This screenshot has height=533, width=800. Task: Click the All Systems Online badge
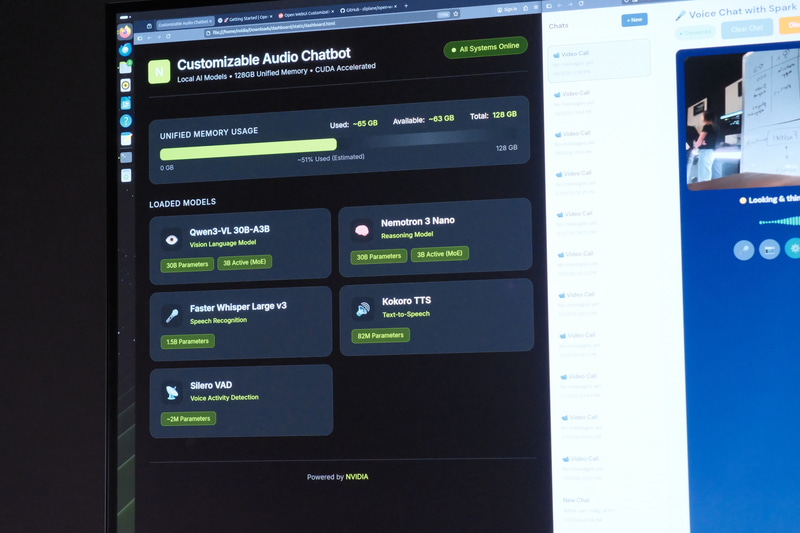(485, 48)
